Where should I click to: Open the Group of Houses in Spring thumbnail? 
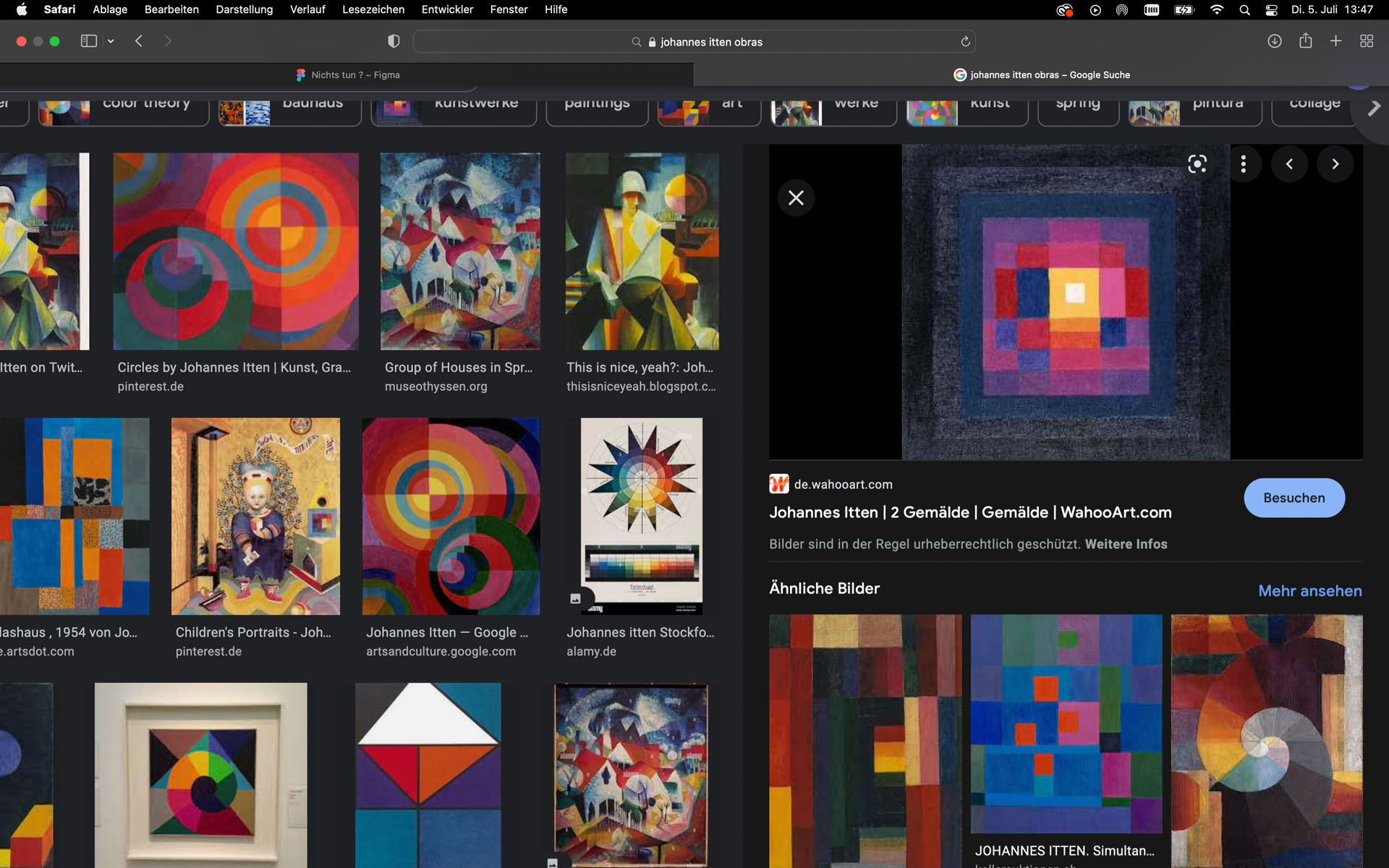pyautogui.click(x=460, y=251)
